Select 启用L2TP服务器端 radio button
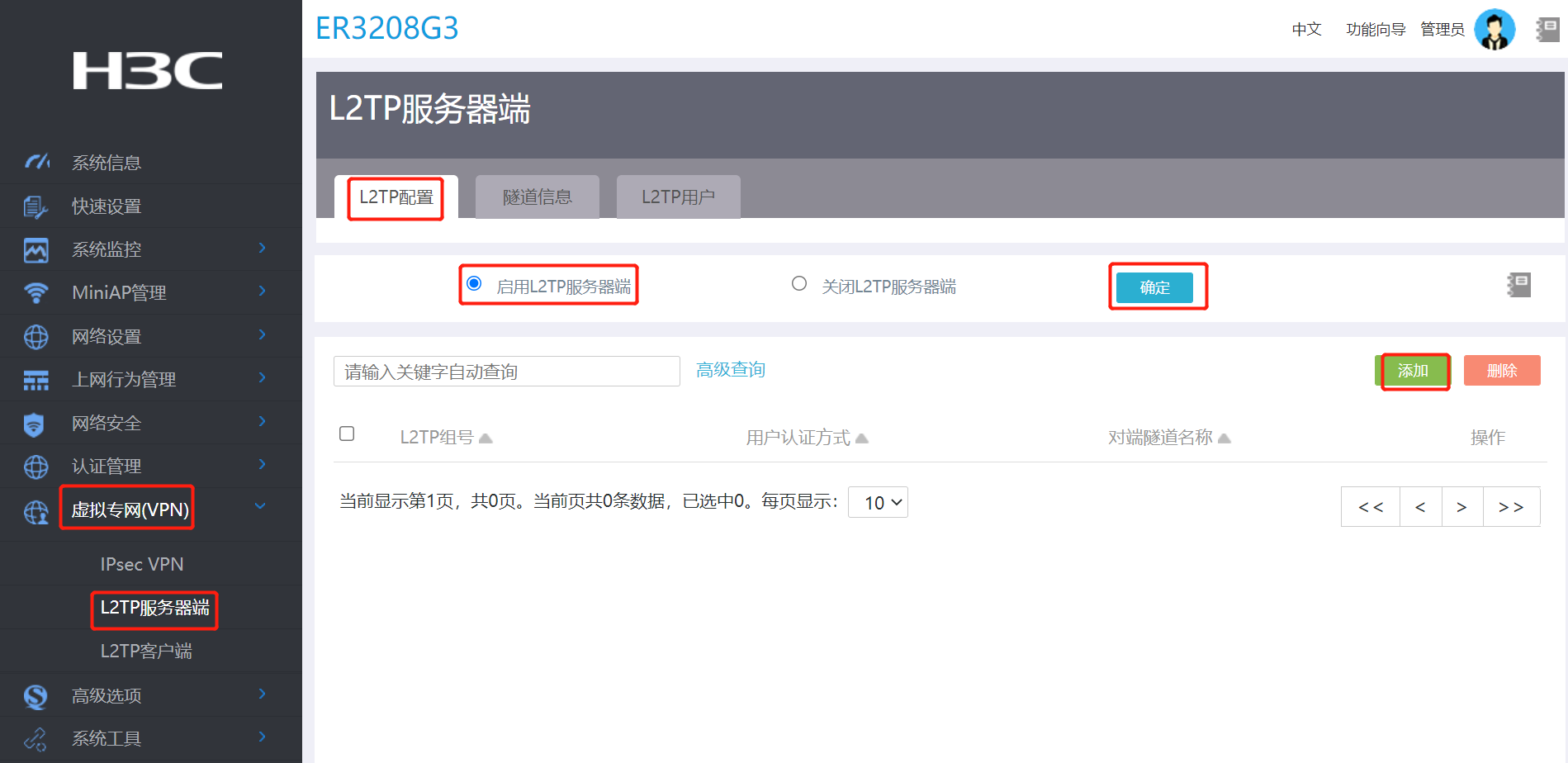This screenshot has width=1568, height=763. click(x=474, y=283)
